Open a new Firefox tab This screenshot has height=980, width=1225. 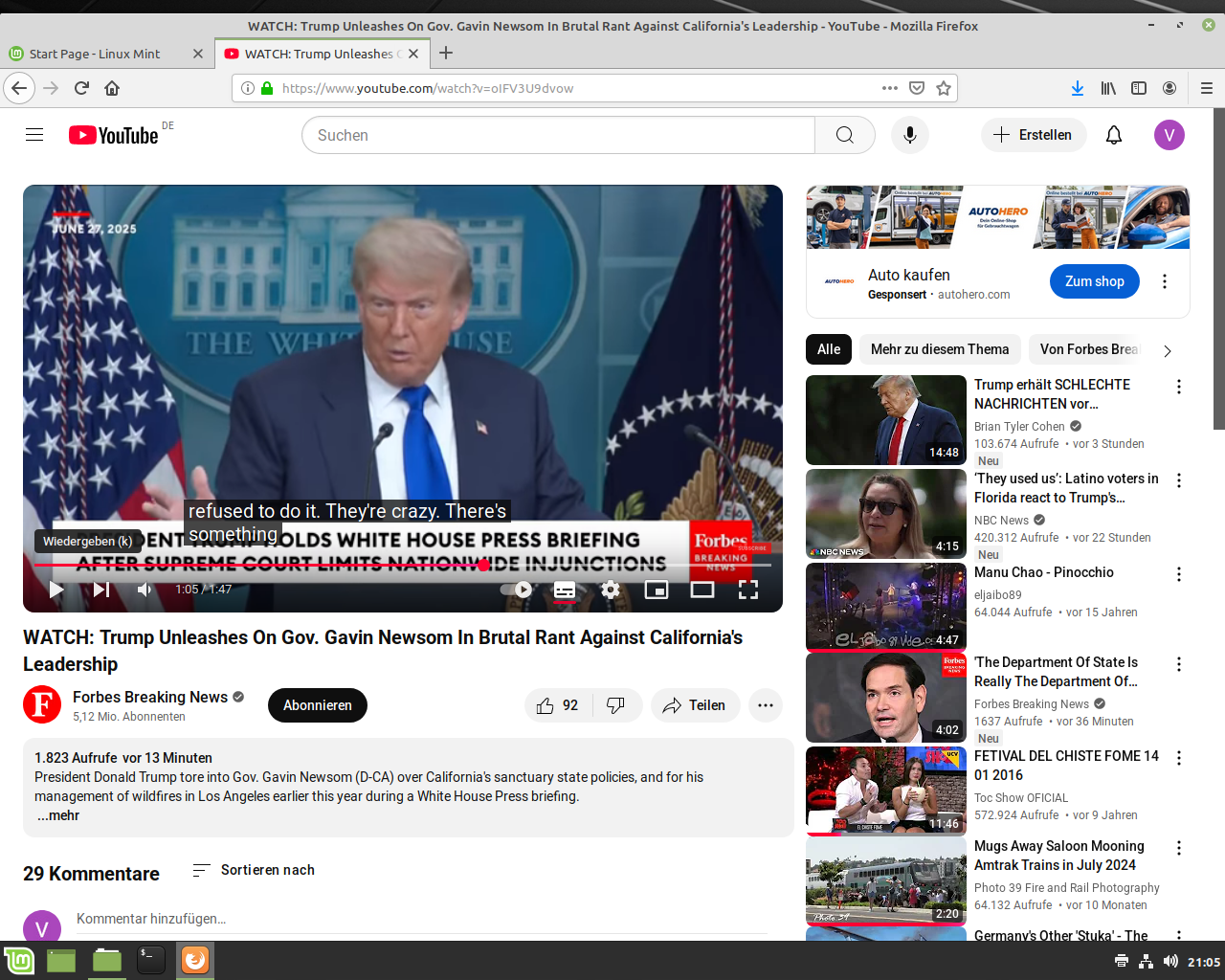[x=446, y=54]
